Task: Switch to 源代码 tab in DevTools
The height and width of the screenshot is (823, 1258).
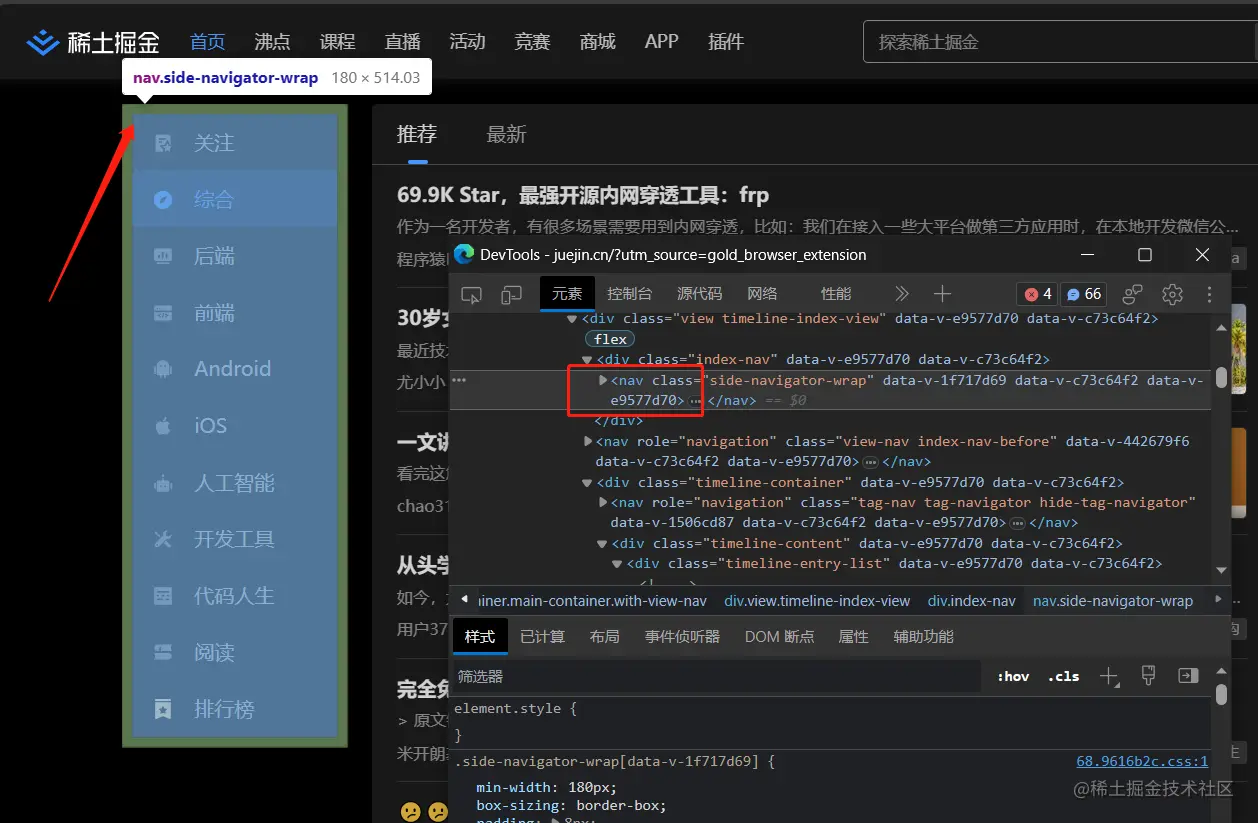Action: [699, 294]
